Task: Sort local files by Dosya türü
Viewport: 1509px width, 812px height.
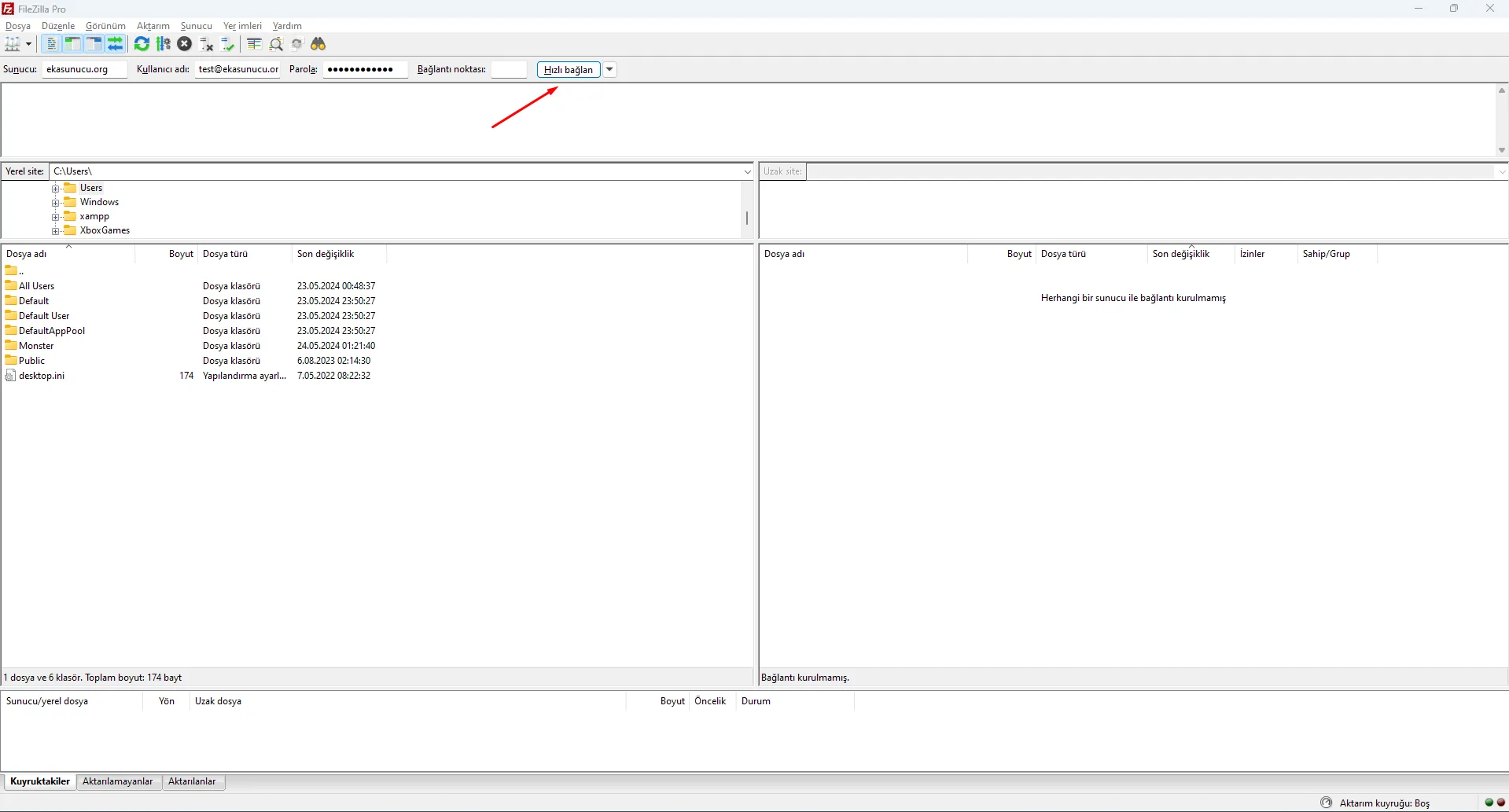Action: click(x=245, y=254)
